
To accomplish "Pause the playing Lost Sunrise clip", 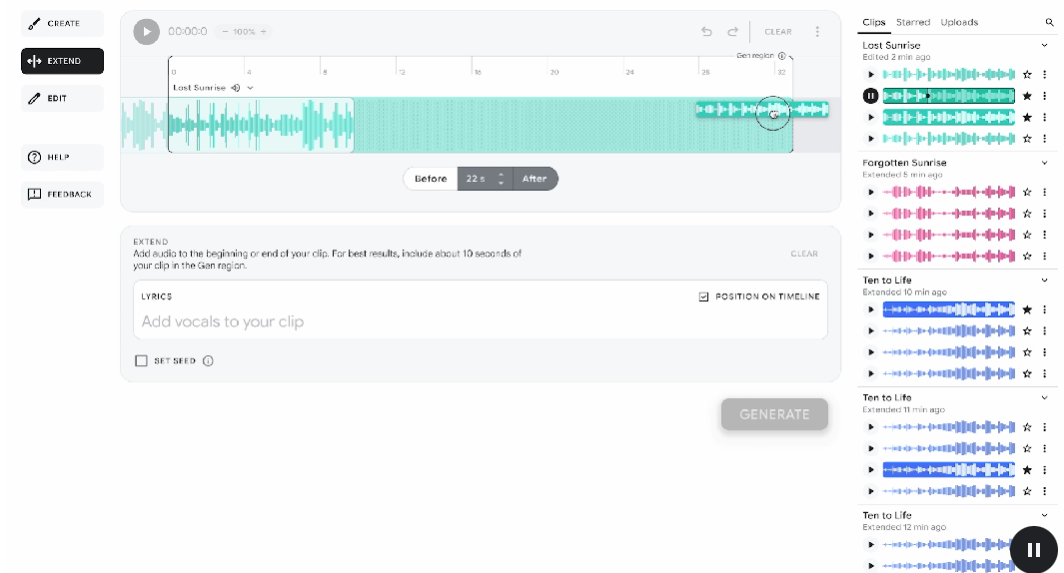I will [x=870, y=96].
